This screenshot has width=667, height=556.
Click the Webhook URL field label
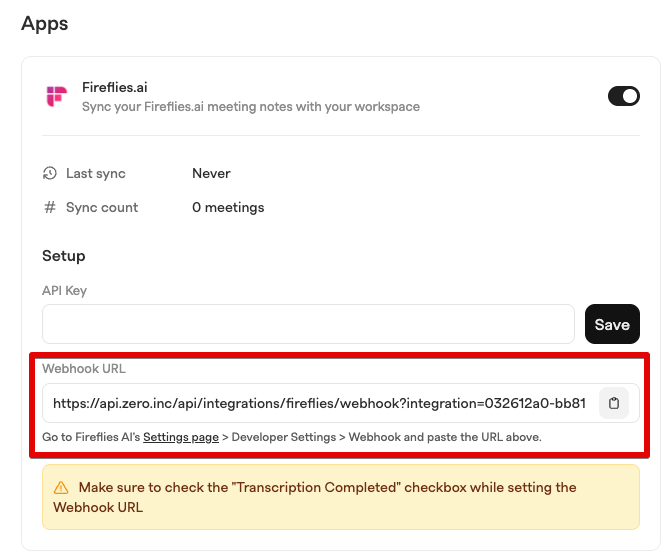pos(84,368)
